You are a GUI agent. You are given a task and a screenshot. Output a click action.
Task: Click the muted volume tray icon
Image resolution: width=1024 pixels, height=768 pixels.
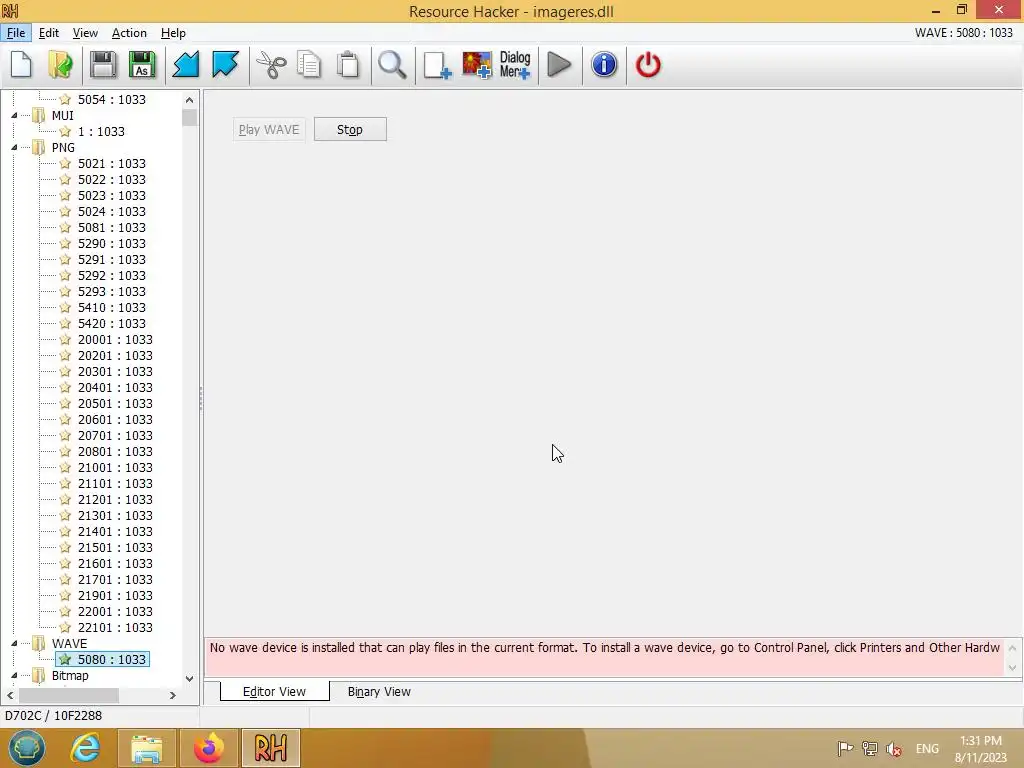[x=894, y=749]
